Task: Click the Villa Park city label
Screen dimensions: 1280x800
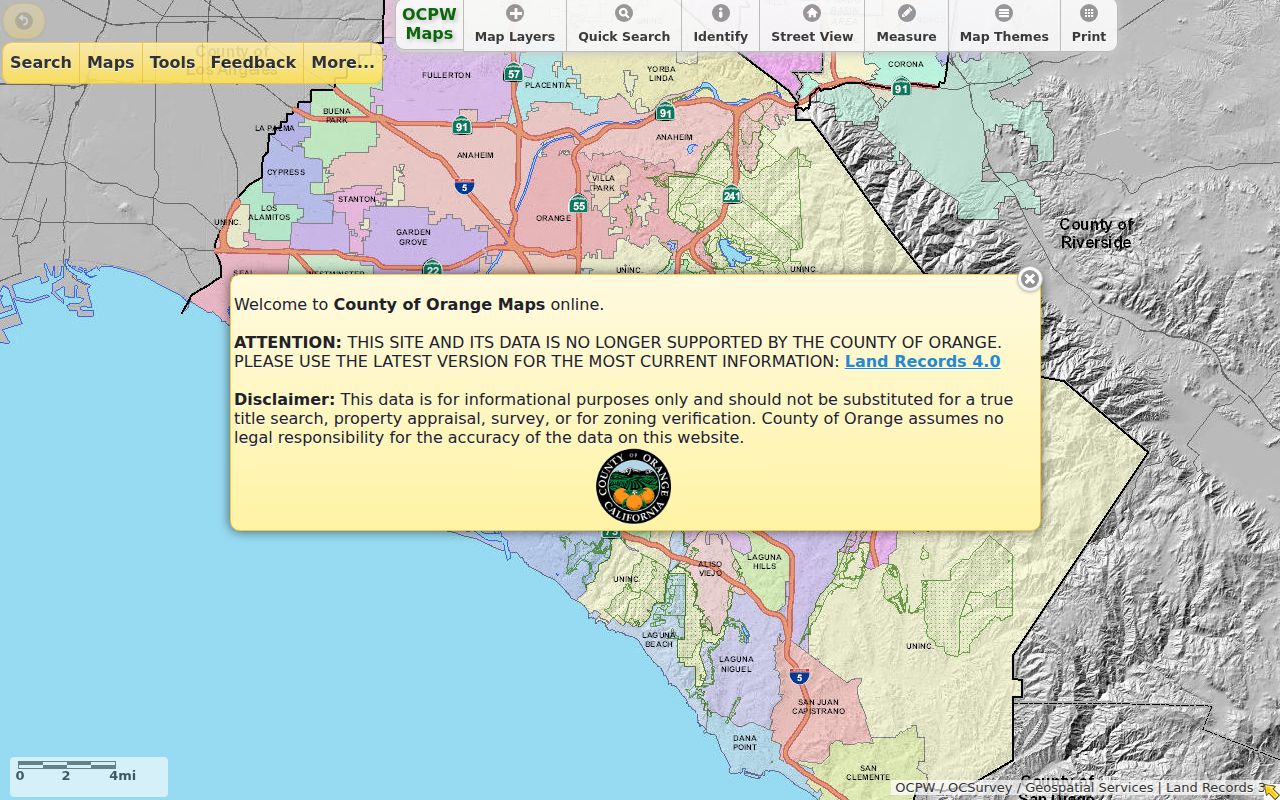Action: pos(603,182)
